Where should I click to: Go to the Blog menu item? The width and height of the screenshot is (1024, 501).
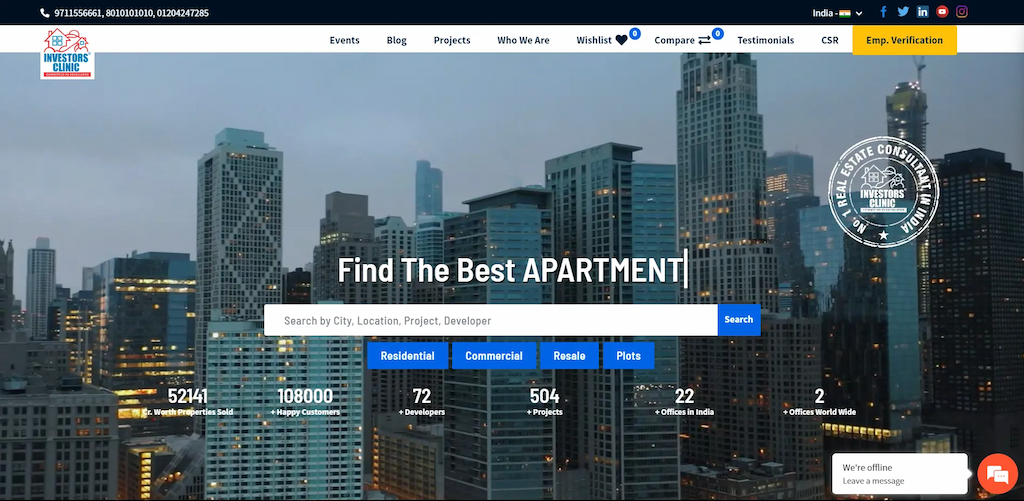[396, 40]
